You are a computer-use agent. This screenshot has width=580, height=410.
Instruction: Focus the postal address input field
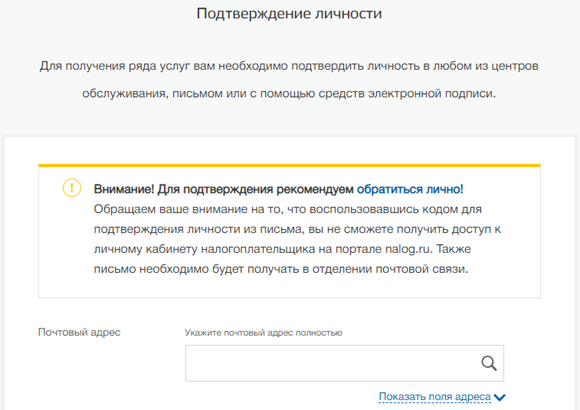click(x=344, y=363)
